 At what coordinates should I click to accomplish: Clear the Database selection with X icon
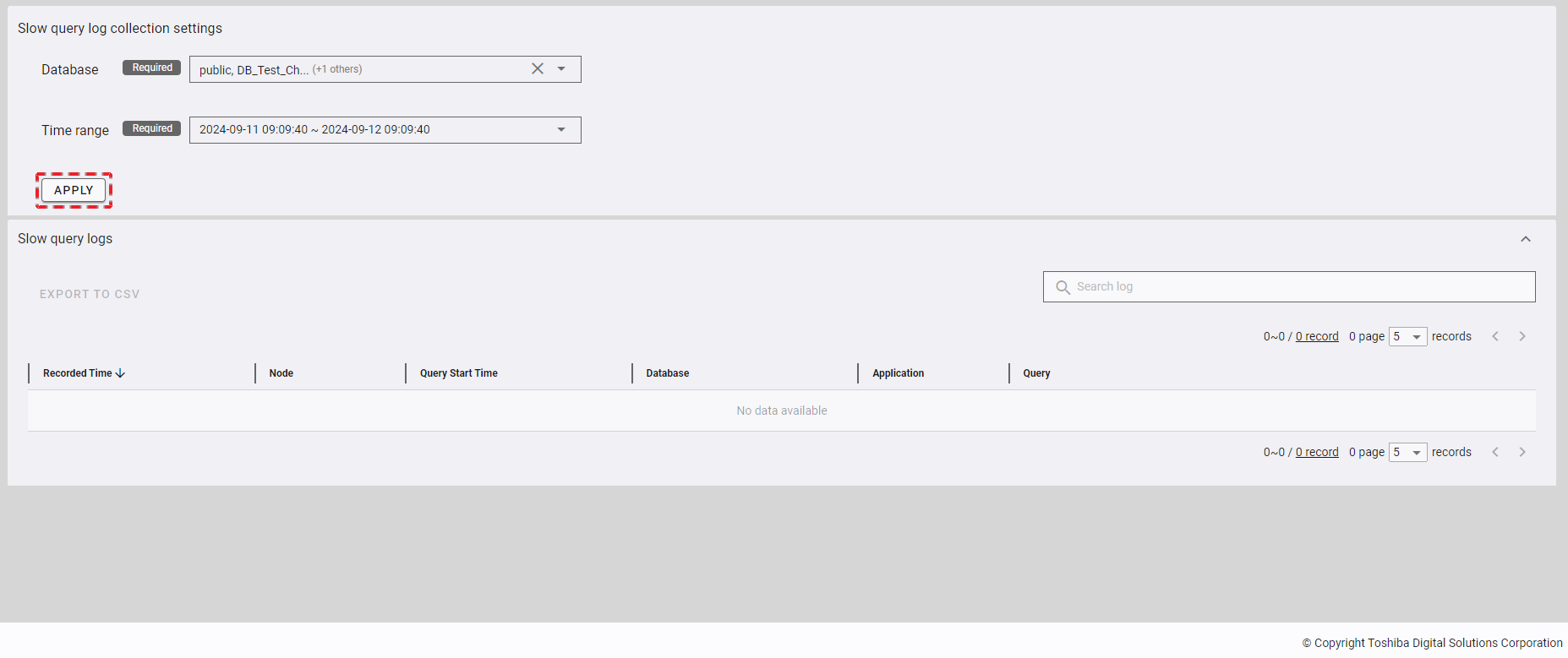pyautogui.click(x=538, y=69)
